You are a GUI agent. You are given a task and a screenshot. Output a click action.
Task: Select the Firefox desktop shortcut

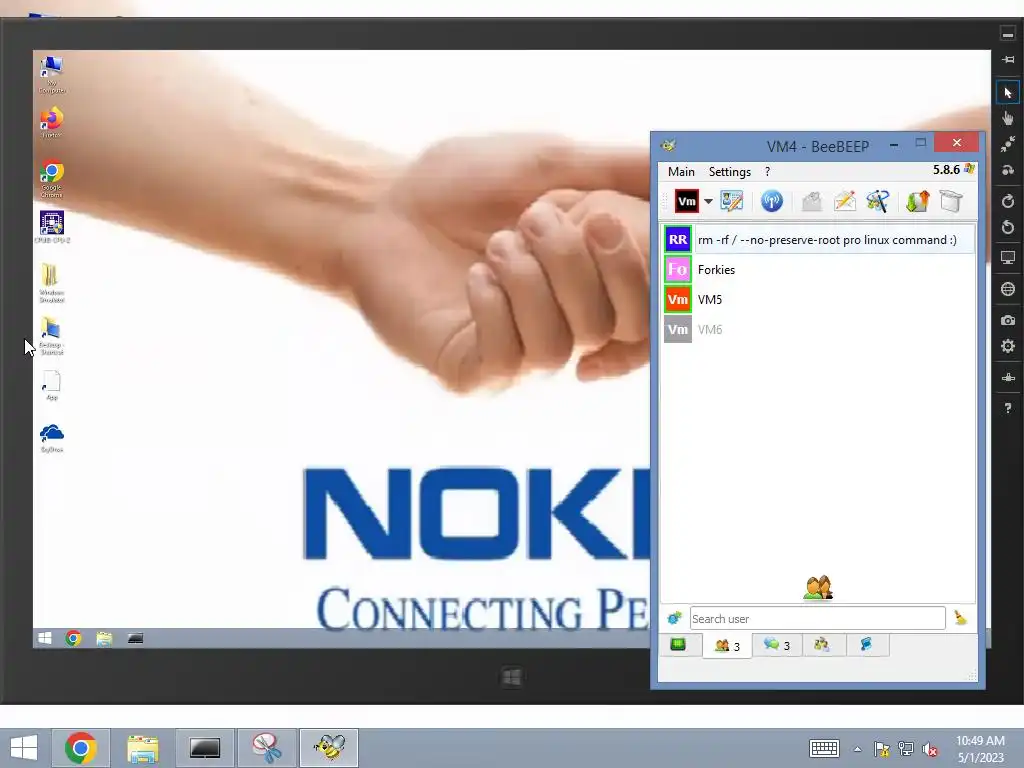(x=52, y=122)
